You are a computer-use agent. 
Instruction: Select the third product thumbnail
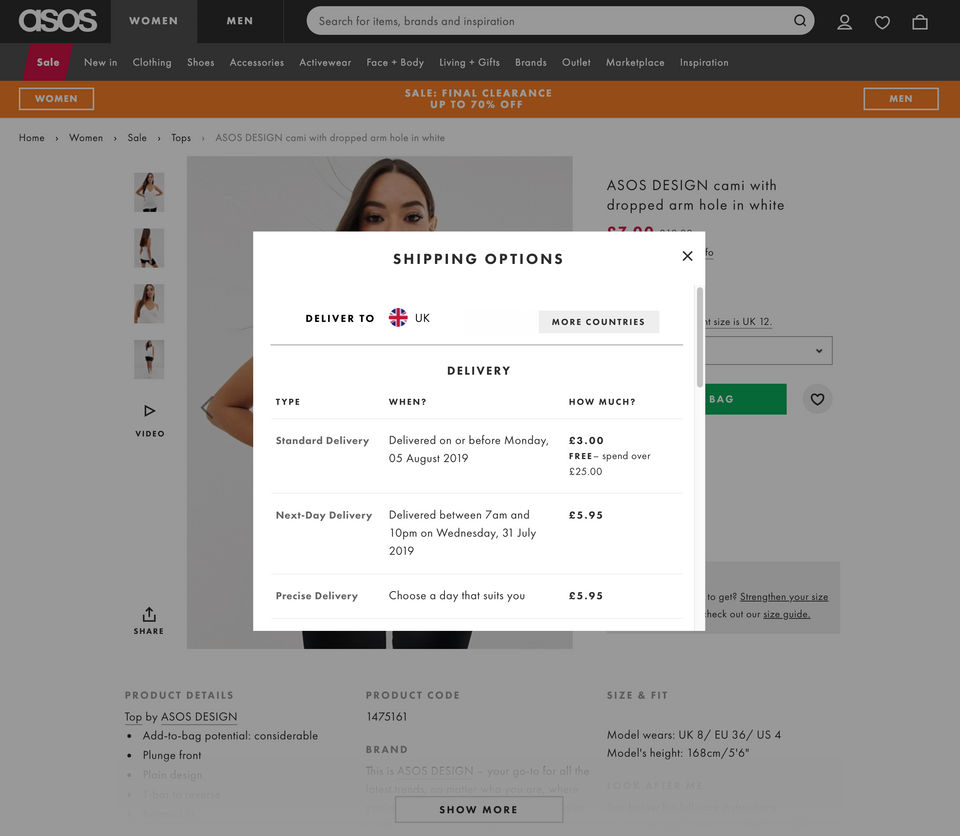click(149, 304)
